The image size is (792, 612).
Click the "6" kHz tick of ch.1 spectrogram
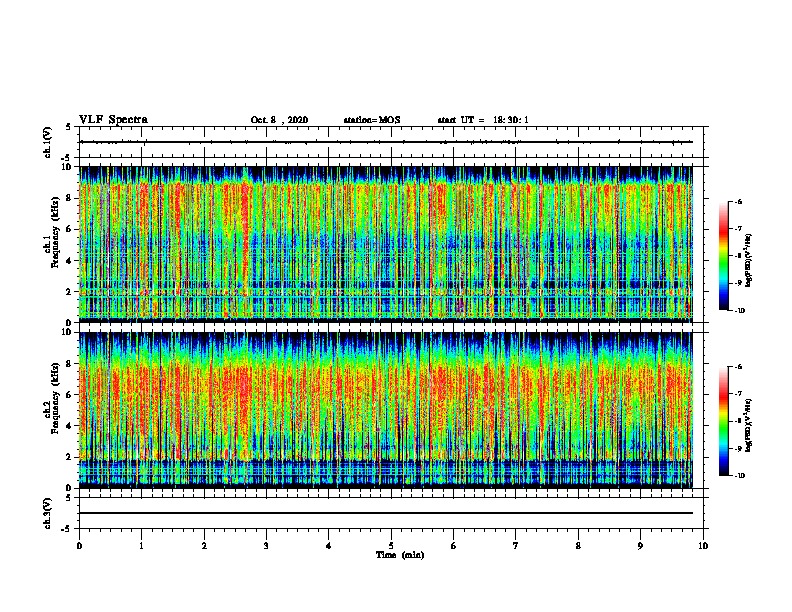pos(69,229)
